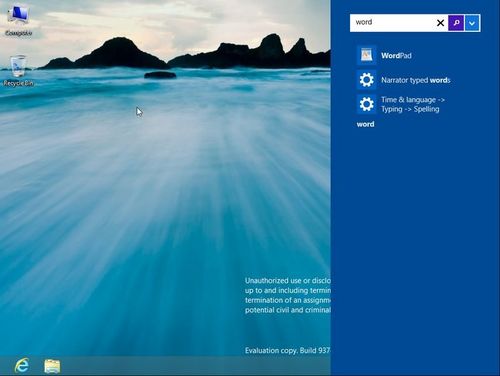Open Time & language Typing Spelling result
The image size is (500, 376).
(x=413, y=104)
